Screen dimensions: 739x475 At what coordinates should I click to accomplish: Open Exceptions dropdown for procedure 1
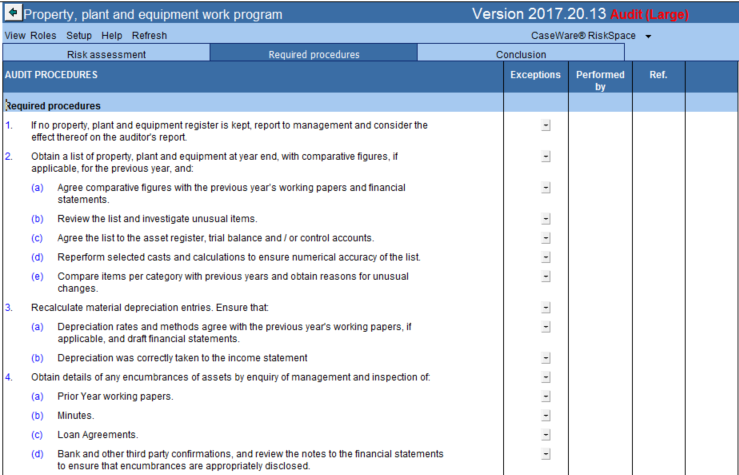tap(546, 125)
